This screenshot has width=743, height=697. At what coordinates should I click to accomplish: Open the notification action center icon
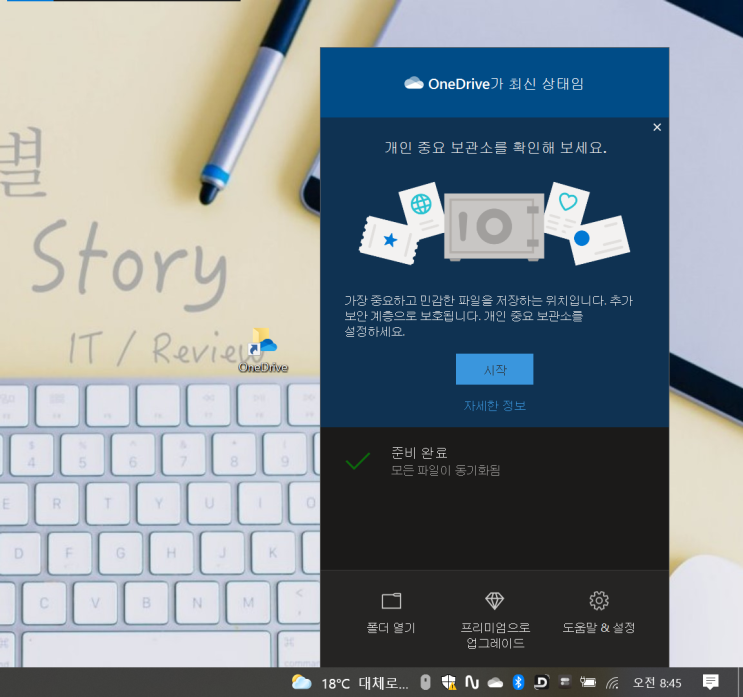[710, 682]
